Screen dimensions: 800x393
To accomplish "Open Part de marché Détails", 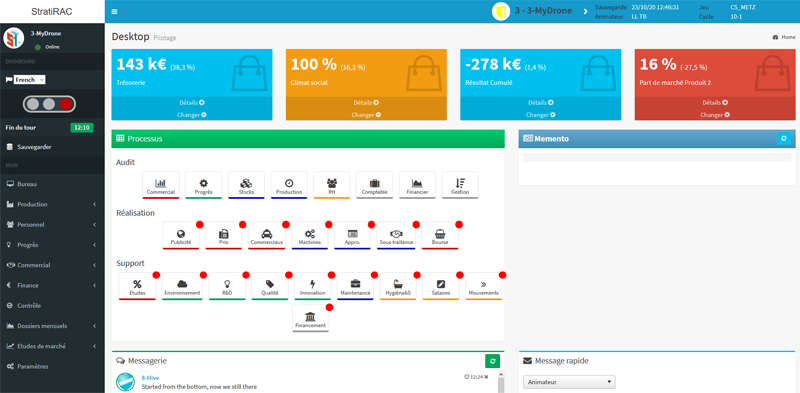I will (715, 103).
